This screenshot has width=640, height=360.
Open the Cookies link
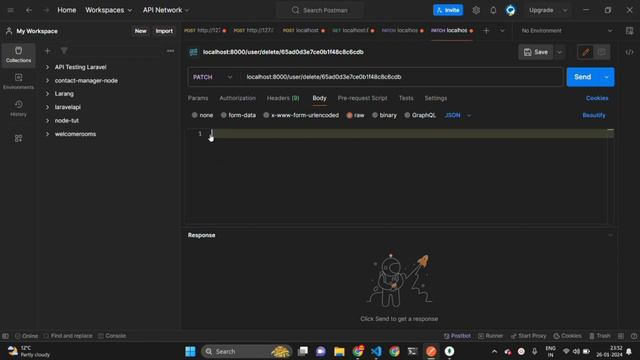tap(597, 98)
